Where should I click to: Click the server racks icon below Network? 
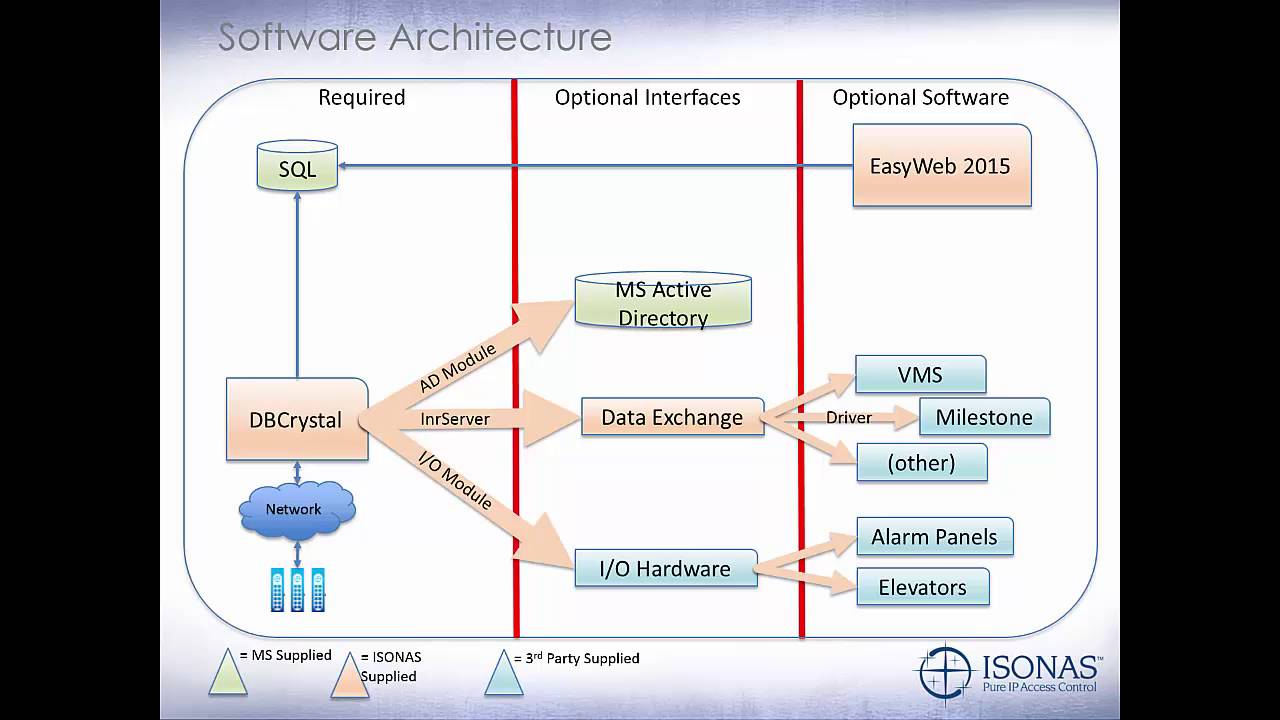point(298,590)
